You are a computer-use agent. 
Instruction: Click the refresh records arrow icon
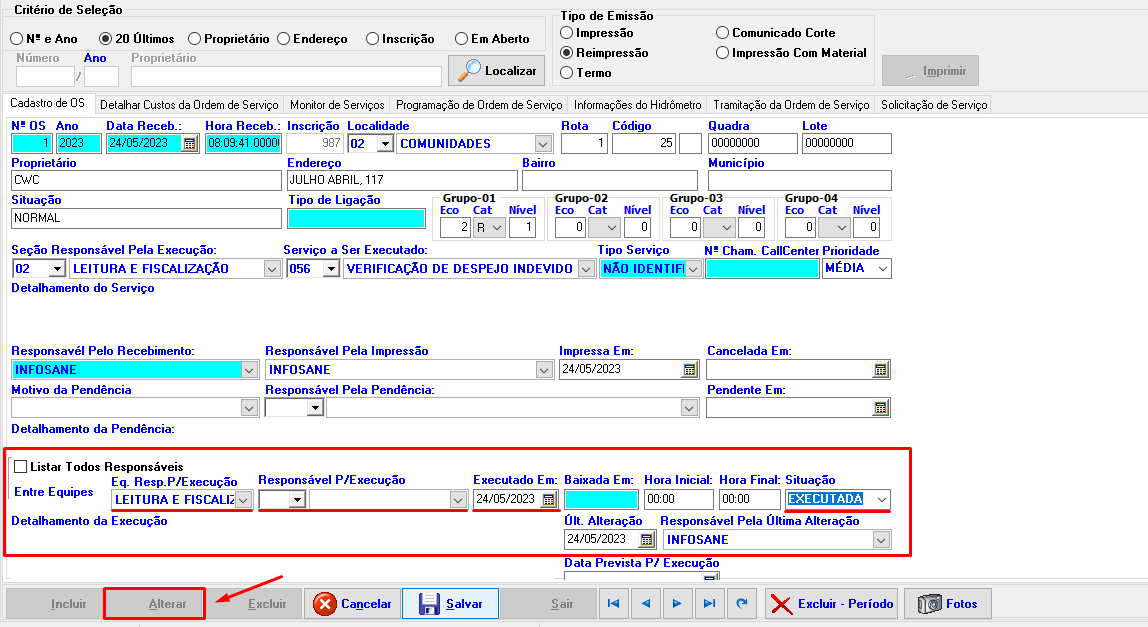point(741,604)
